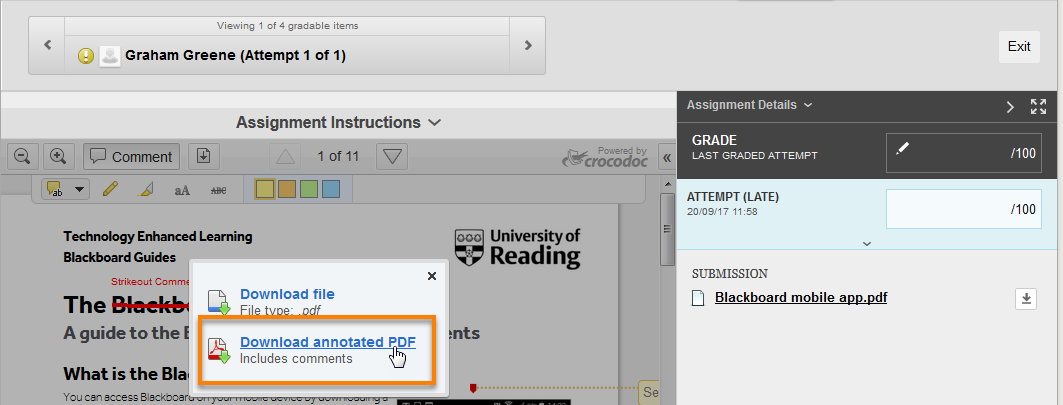Select the text annotation tool
Viewport: 1063px width, 405px height.
(x=182, y=191)
